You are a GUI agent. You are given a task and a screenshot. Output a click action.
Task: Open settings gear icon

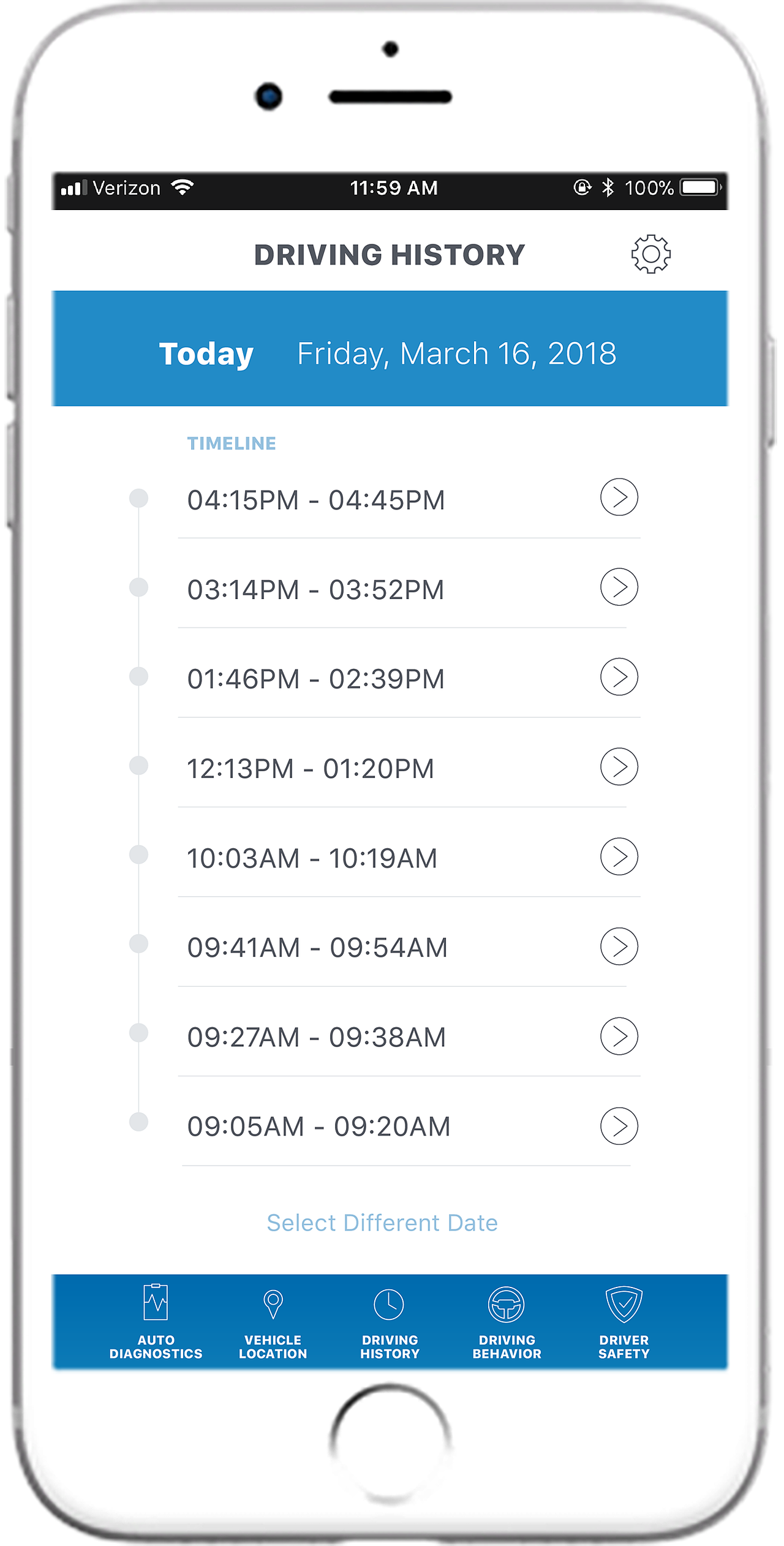(x=650, y=254)
